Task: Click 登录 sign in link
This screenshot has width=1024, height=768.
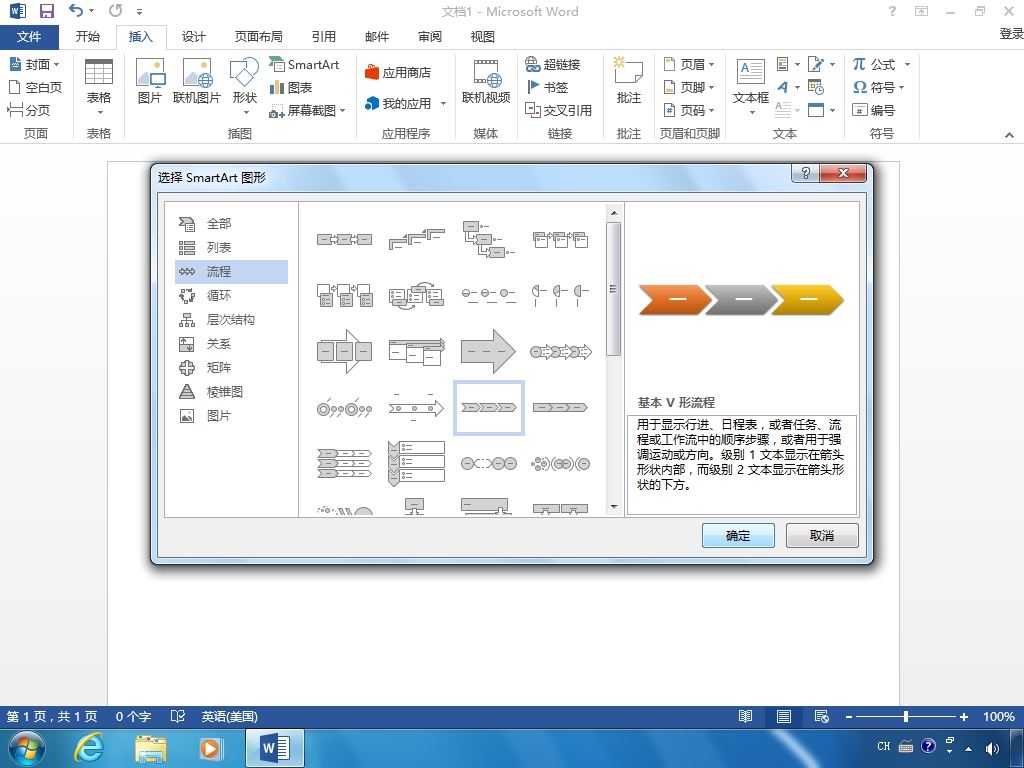Action: pos(1011,34)
